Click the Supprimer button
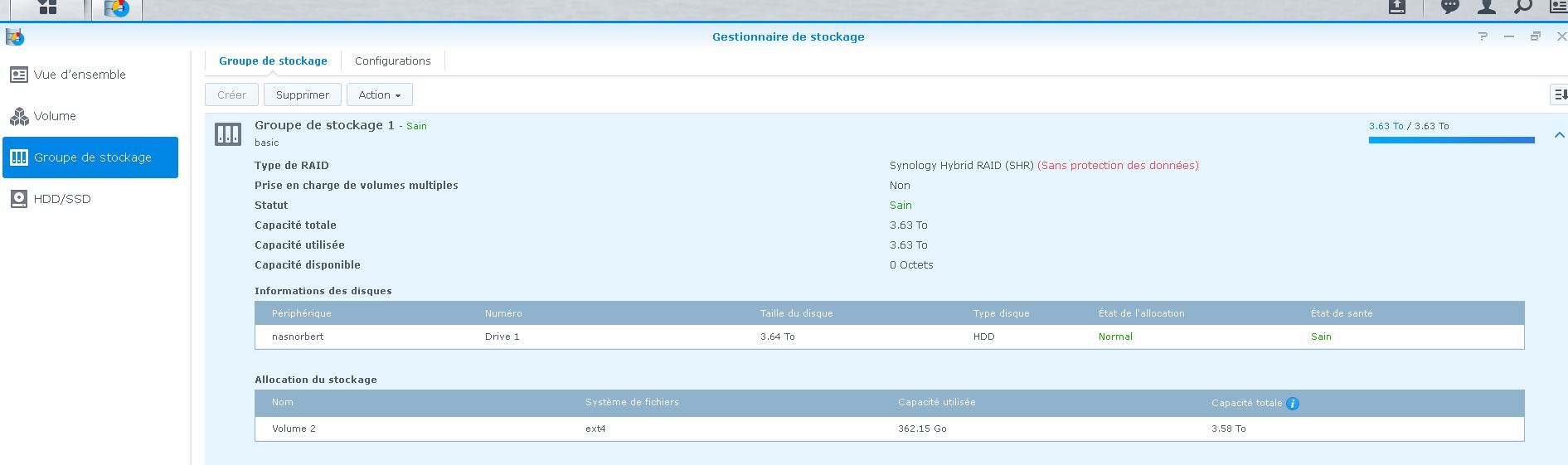1568x465 pixels. click(302, 94)
